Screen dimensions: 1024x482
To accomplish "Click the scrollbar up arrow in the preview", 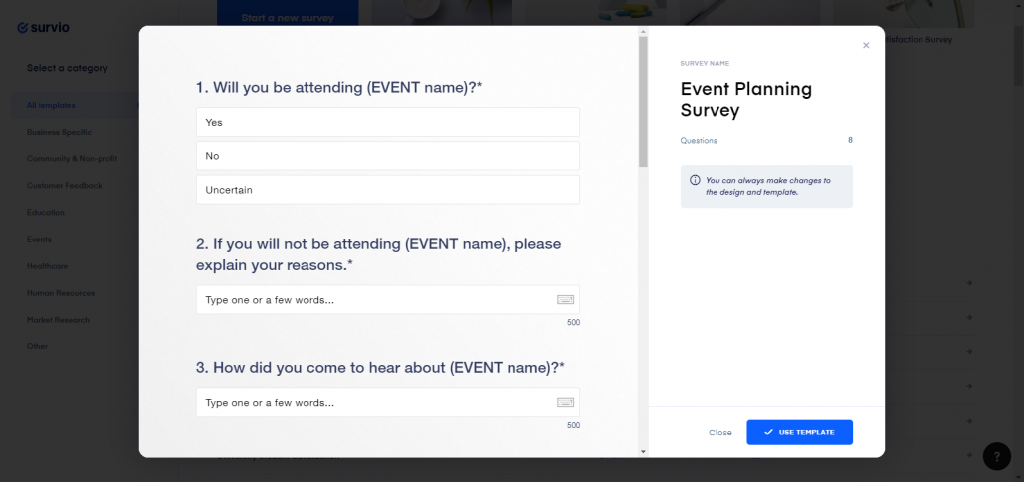I will (643, 33).
